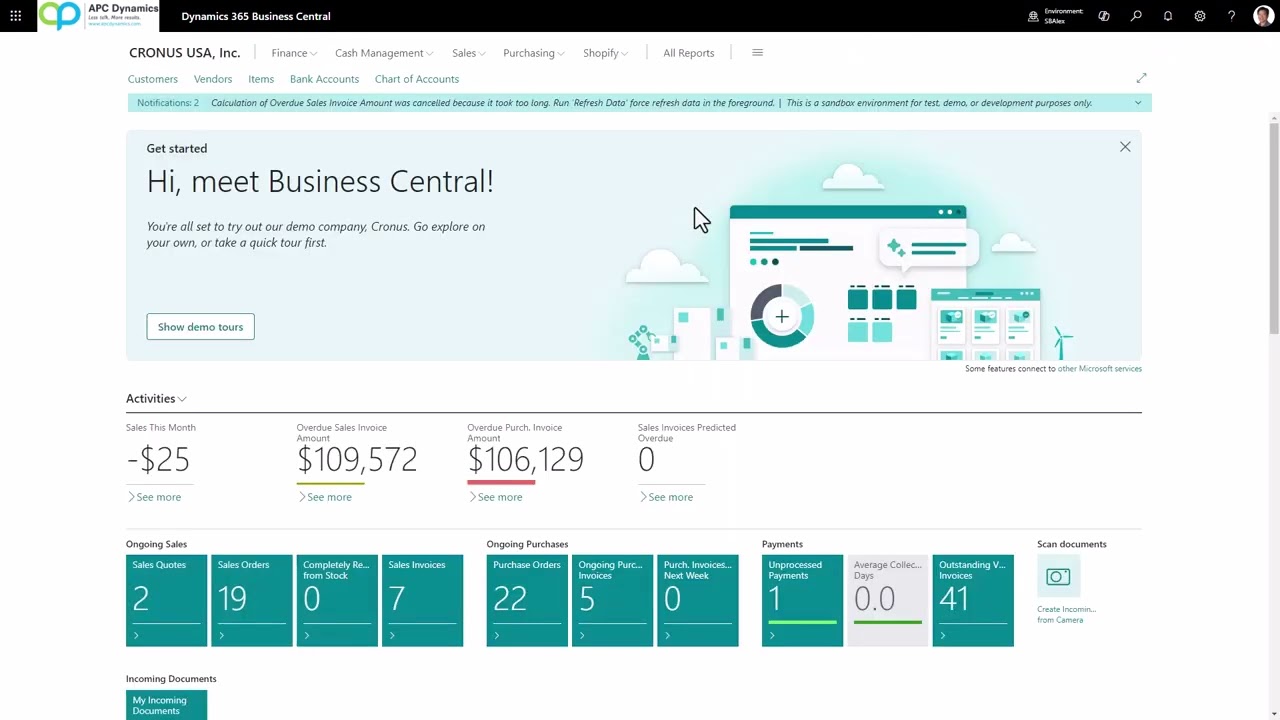Open the Outstanding Vendor Invoices tile
Image resolution: width=1280 pixels, height=720 pixels.
click(973, 600)
